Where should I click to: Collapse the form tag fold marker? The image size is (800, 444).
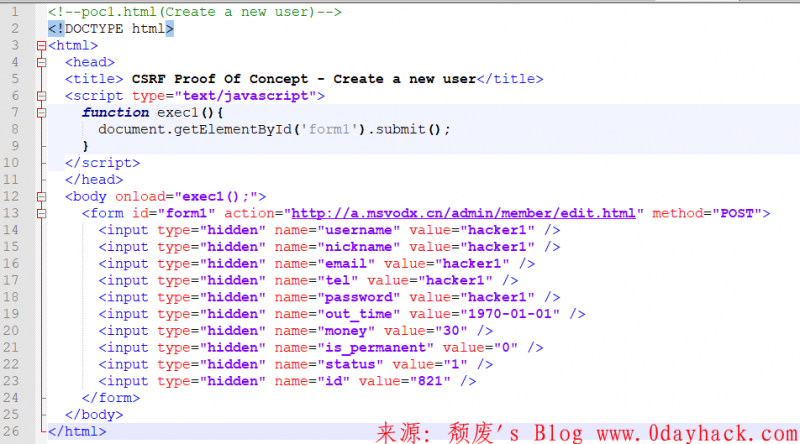(x=42, y=213)
